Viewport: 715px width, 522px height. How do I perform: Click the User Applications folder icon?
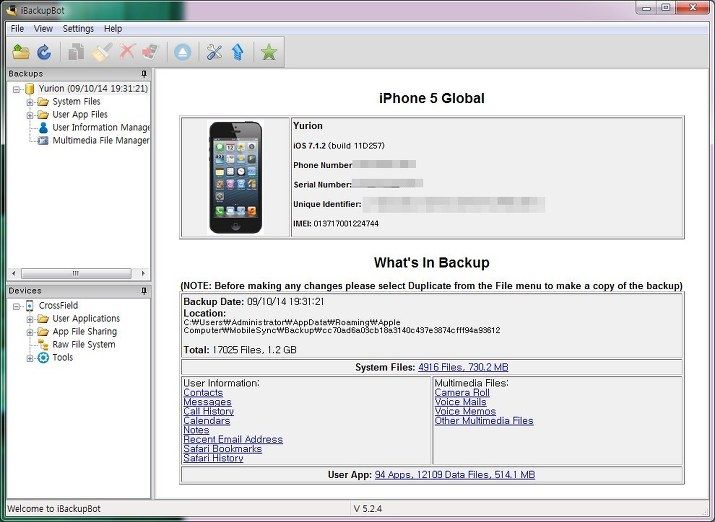[43, 318]
